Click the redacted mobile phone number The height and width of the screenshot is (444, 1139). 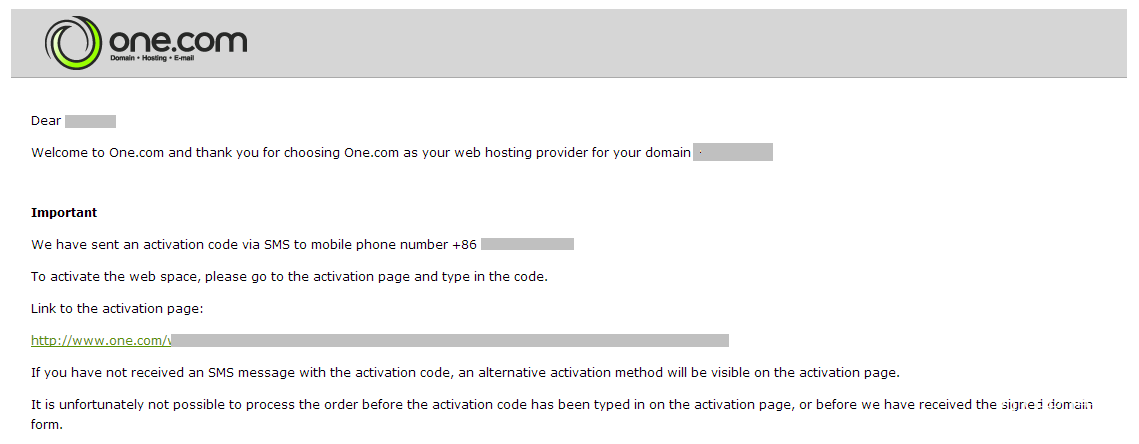coord(527,244)
